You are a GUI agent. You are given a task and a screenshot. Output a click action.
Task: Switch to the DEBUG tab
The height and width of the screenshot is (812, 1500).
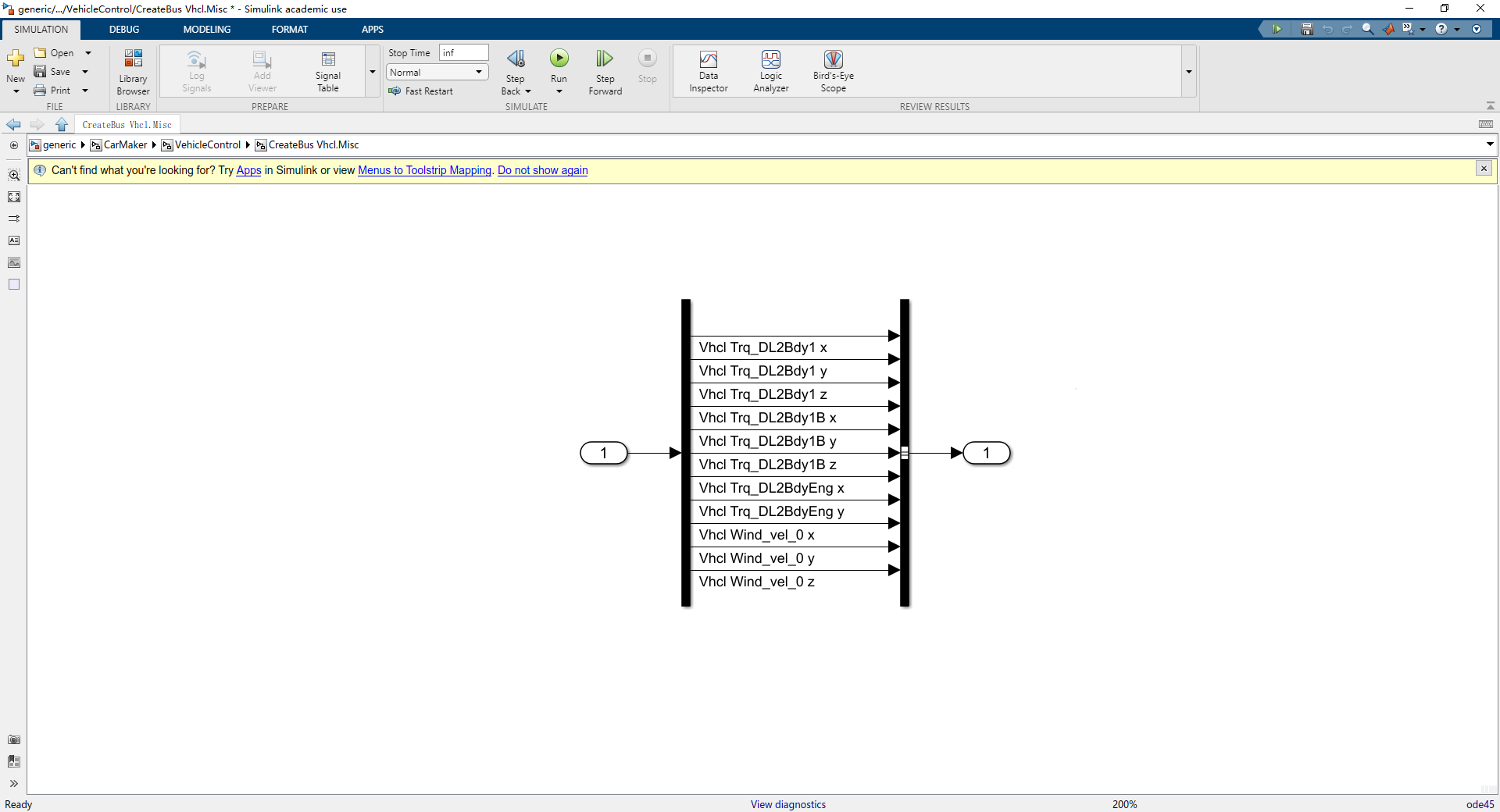pyautogui.click(x=124, y=30)
